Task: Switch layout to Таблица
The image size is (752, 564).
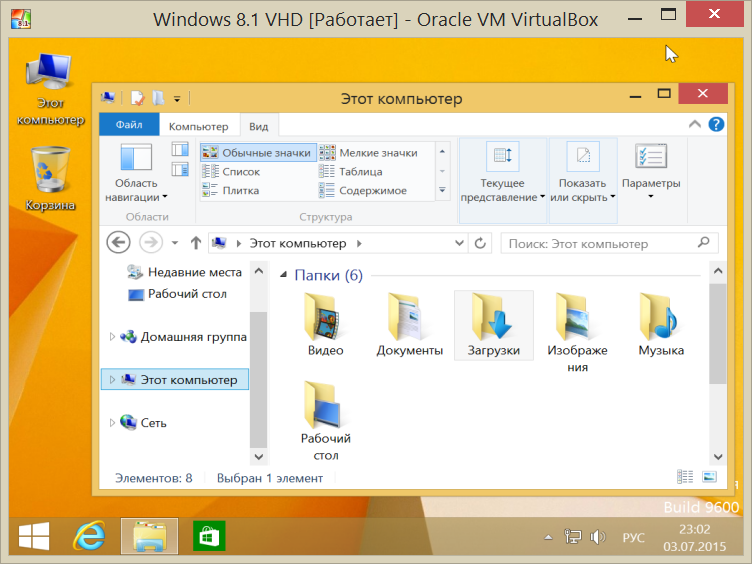Action: point(351,171)
